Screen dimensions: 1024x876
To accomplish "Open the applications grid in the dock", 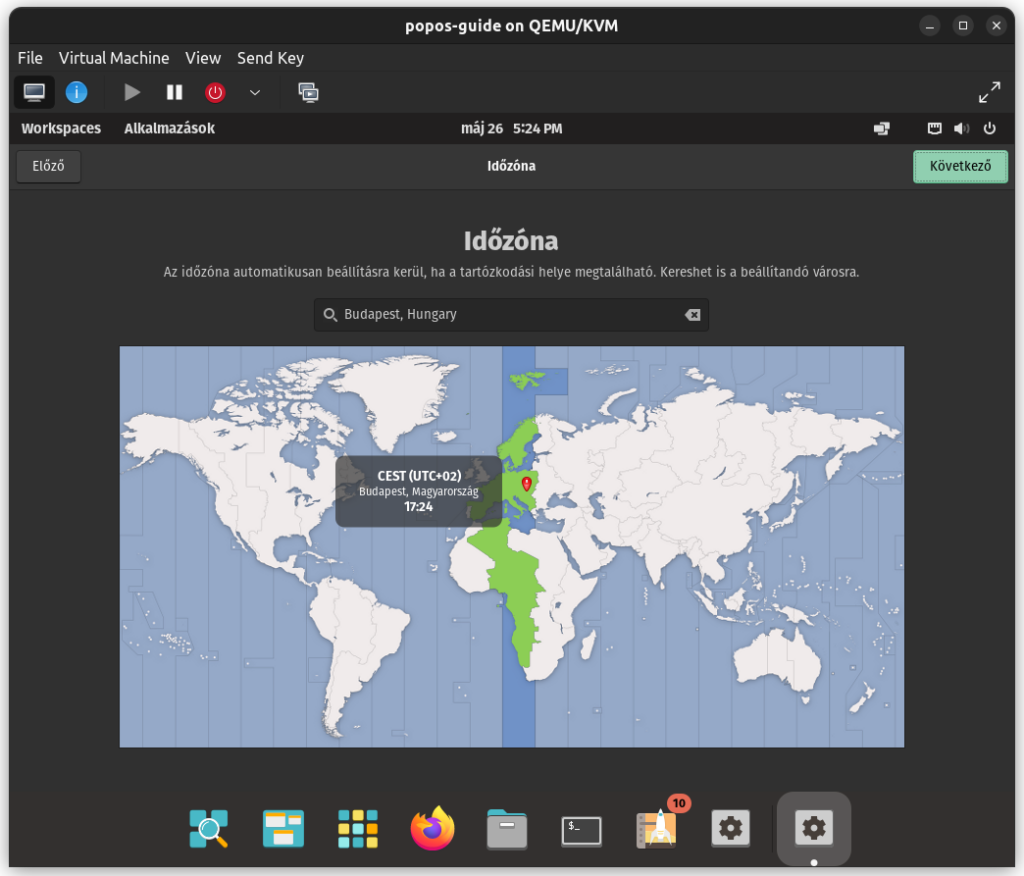I will coord(358,828).
